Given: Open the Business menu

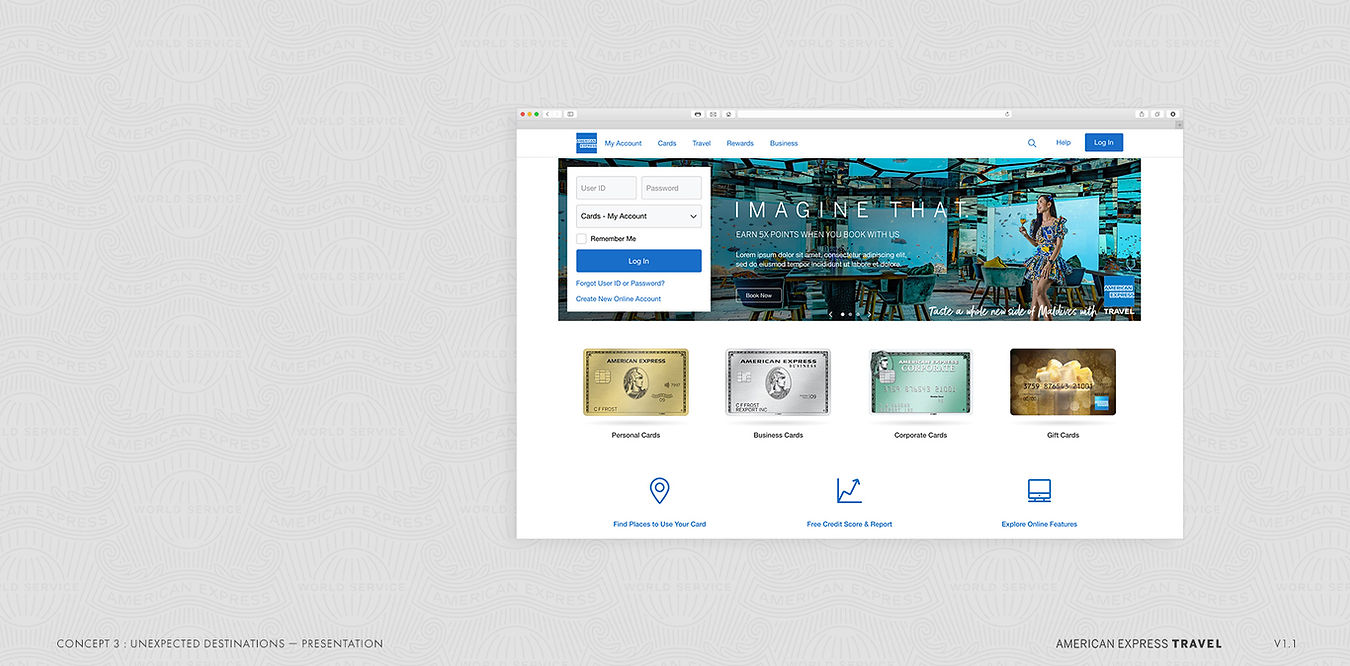Looking at the screenshot, I should (x=784, y=143).
